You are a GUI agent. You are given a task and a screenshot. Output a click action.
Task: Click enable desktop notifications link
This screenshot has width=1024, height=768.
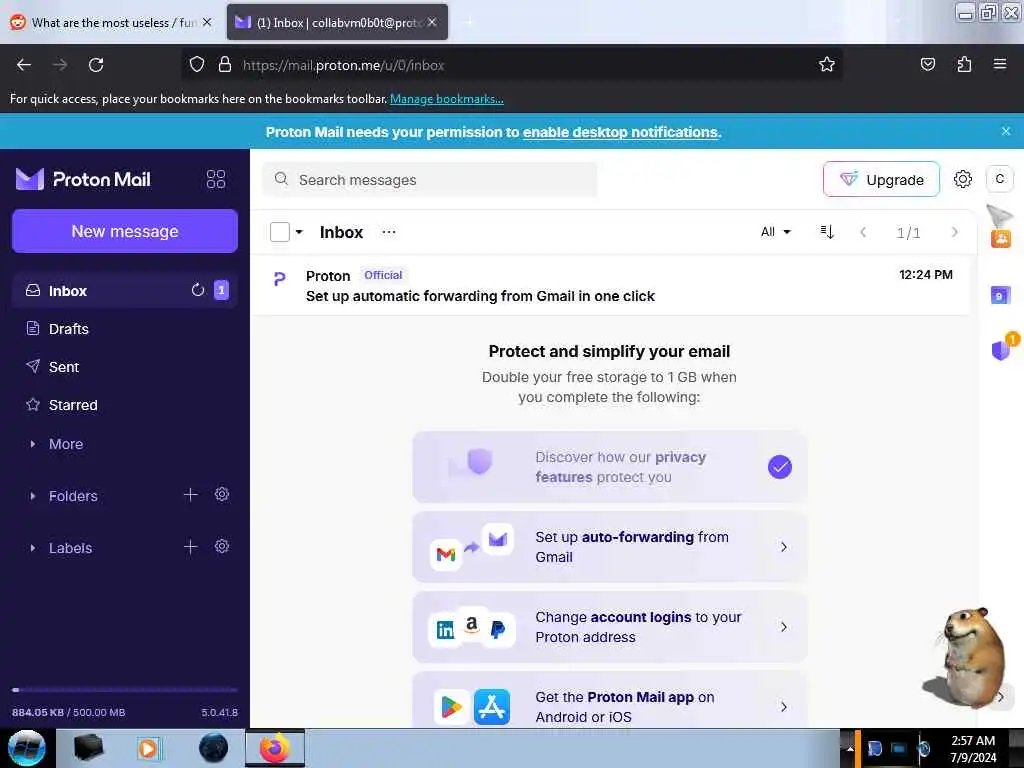(x=620, y=132)
